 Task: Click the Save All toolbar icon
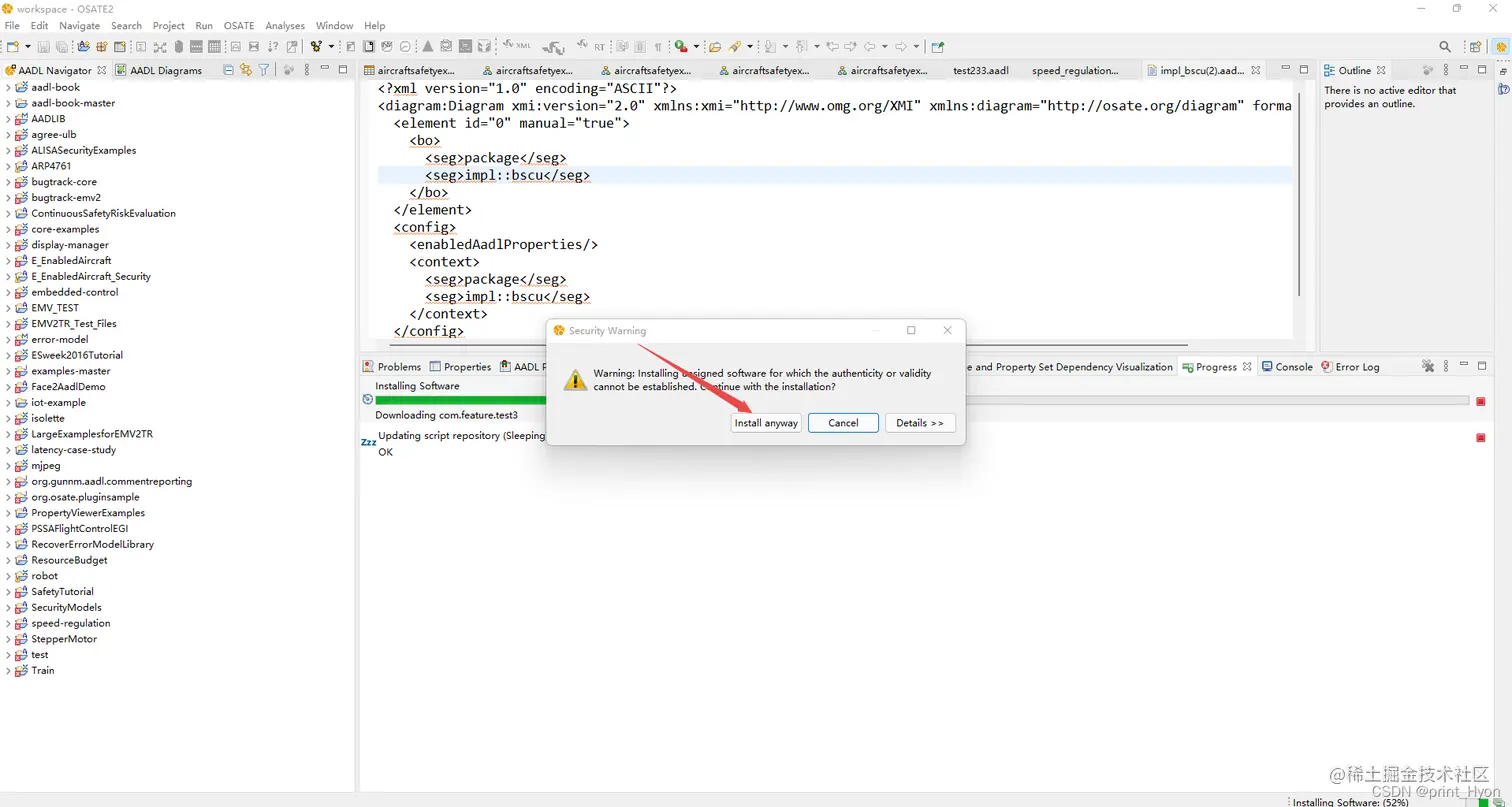click(x=61, y=46)
